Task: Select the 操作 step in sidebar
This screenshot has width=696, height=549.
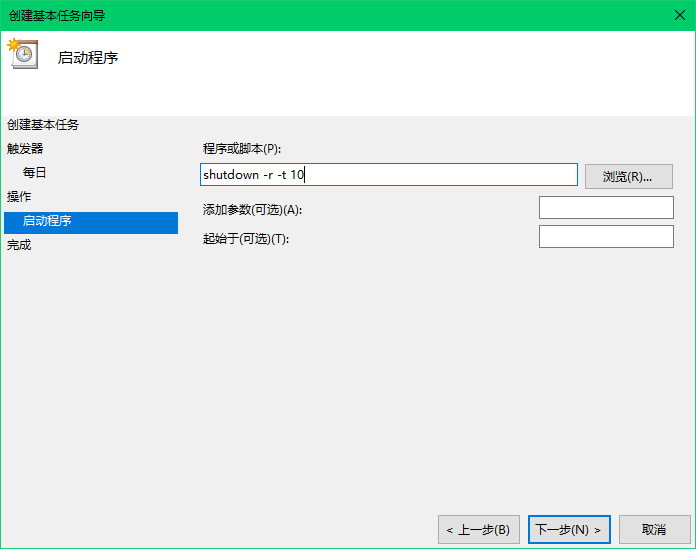Action: [x=19, y=197]
